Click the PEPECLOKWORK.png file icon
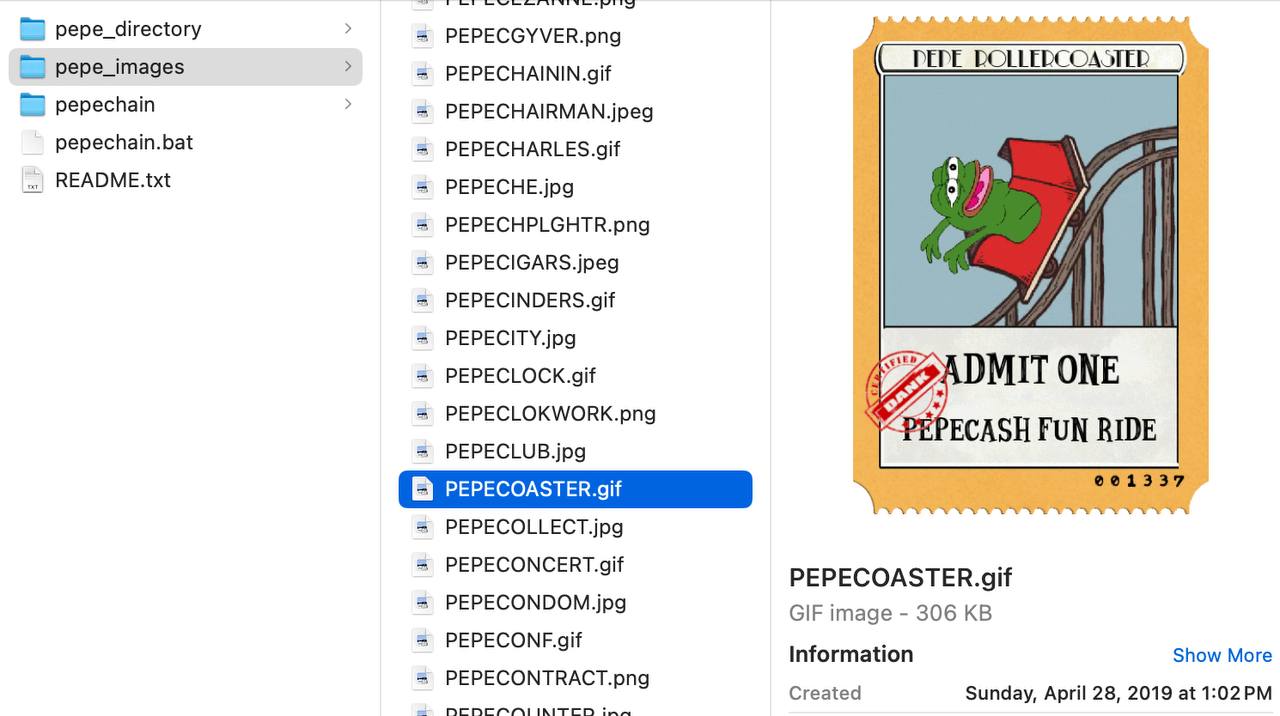This screenshot has height=716, width=1280. tap(423, 414)
